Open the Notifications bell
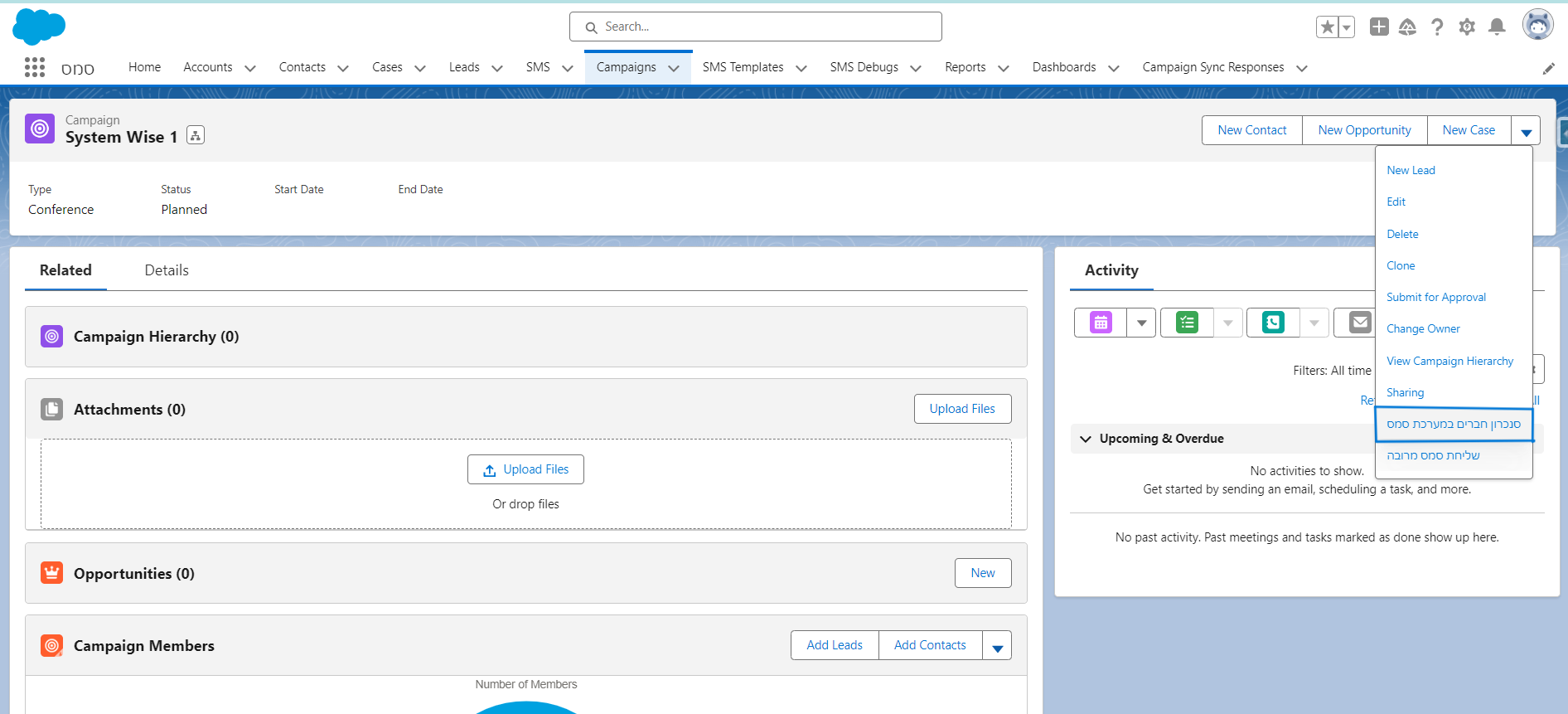 click(1497, 27)
